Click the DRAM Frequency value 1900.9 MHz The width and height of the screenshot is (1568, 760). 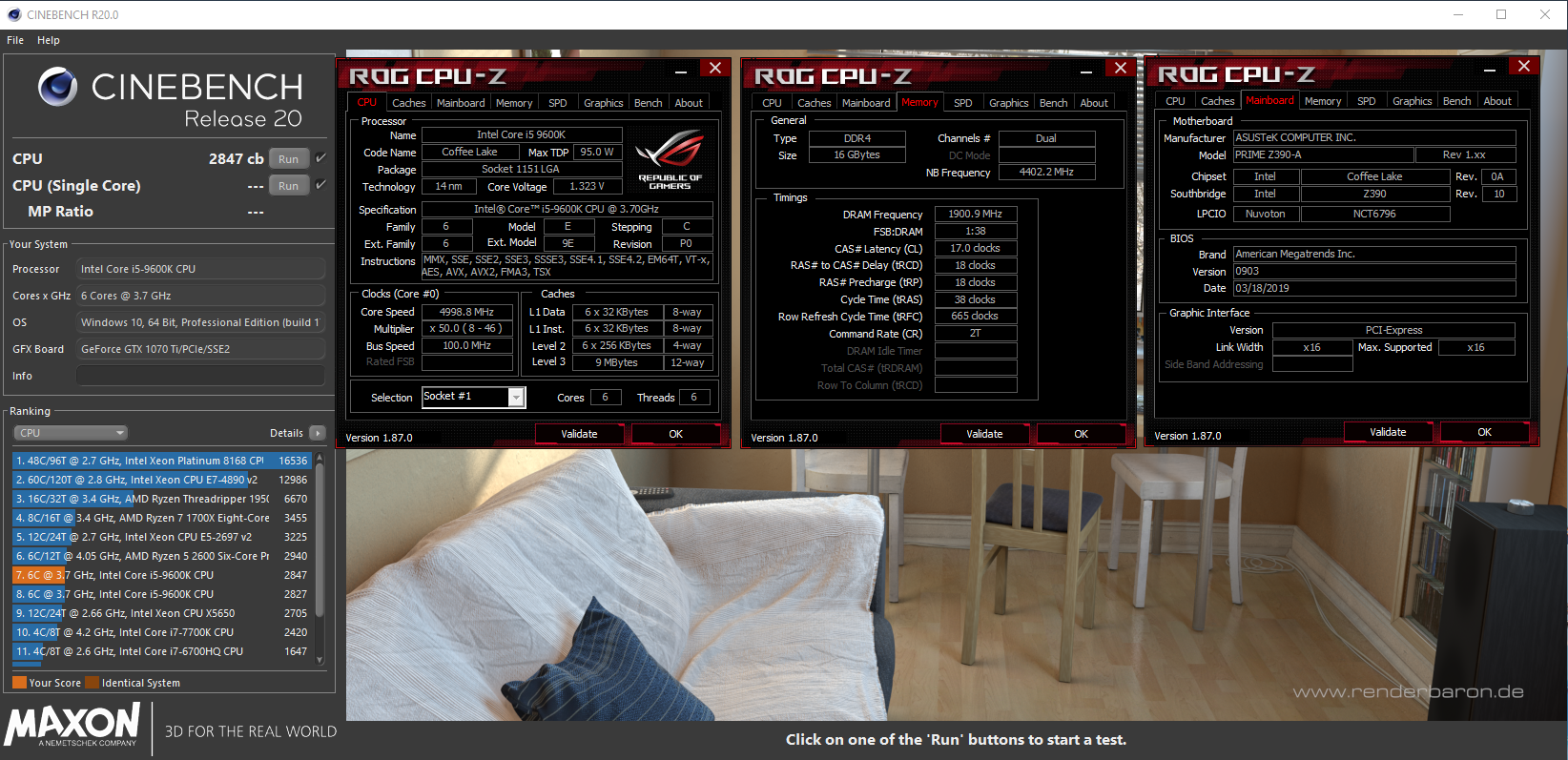point(976,214)
